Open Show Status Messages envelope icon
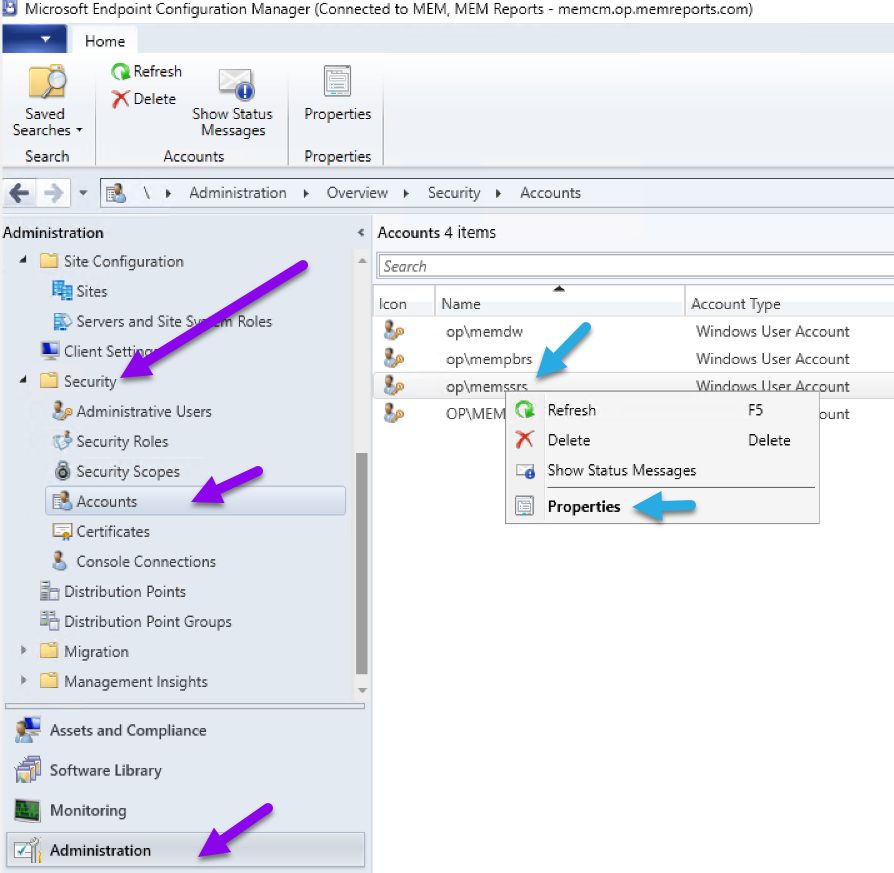 236,84
